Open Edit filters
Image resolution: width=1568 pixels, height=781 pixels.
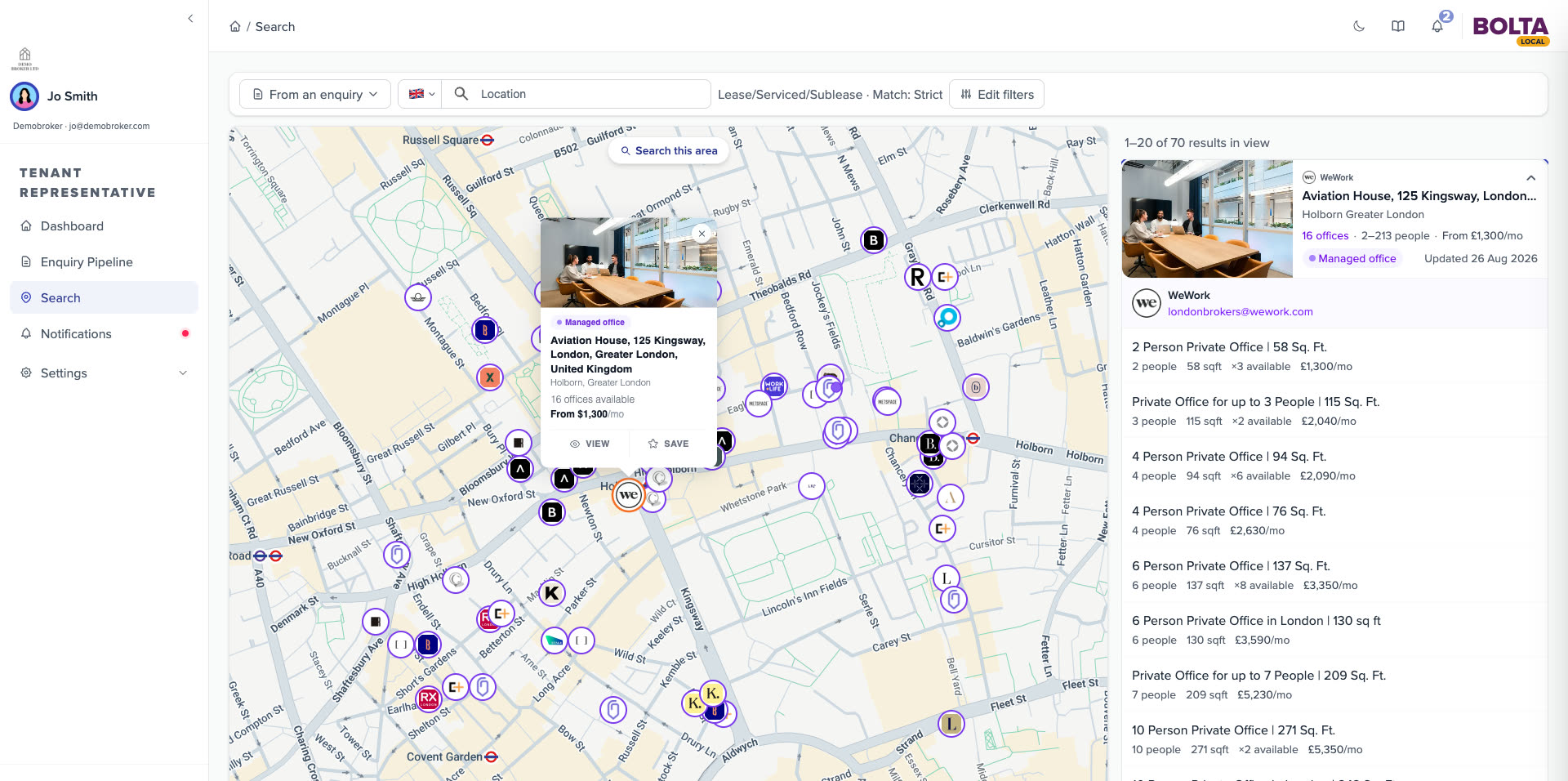click(x=997, y=94)
